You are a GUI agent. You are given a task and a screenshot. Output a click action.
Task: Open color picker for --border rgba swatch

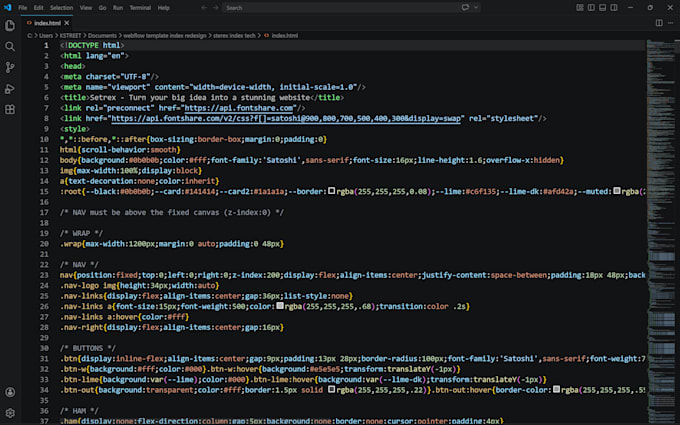click(x=331, y=190)
